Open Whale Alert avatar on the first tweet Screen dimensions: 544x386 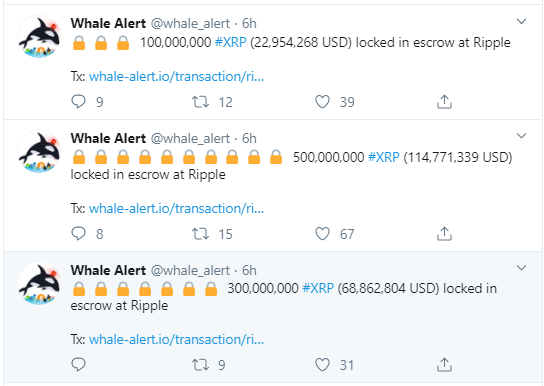pos(40,36)
